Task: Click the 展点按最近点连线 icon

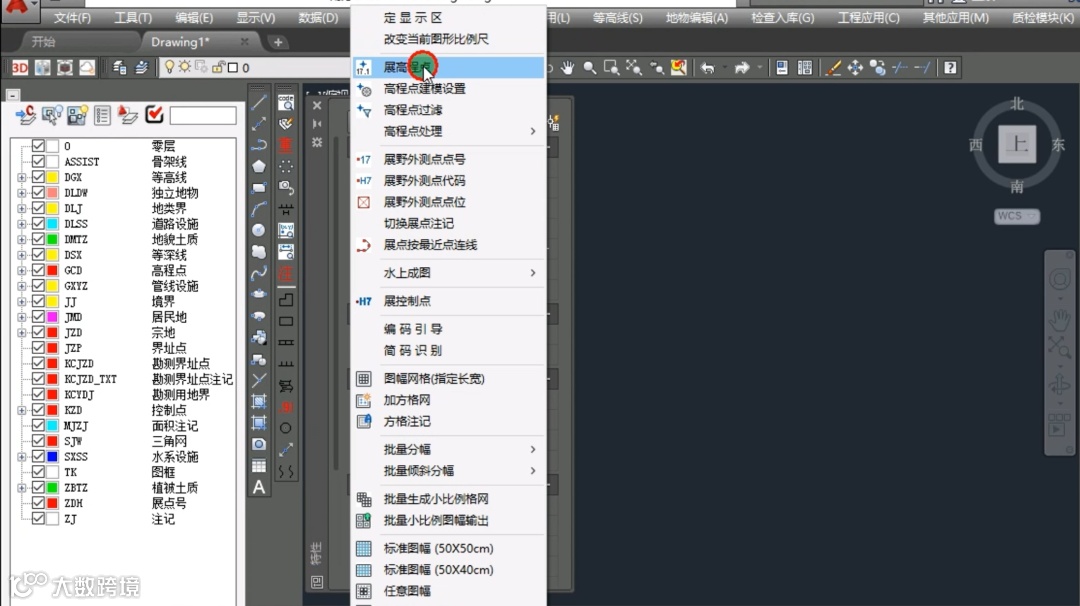Action: [x=364, y=244]
